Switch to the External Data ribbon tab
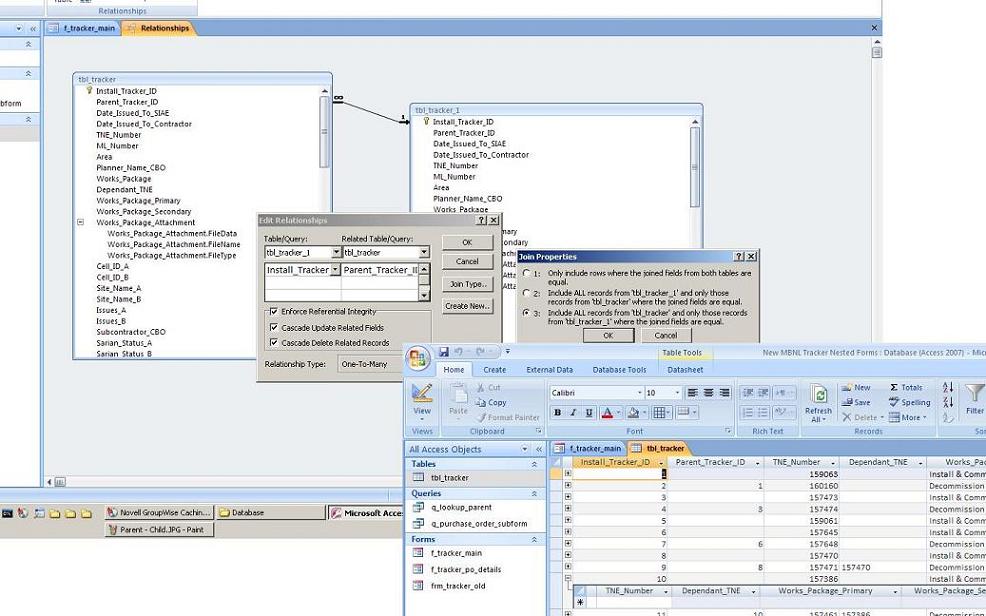The height and width of the screenshot is (616, 986). coord(550,370)
